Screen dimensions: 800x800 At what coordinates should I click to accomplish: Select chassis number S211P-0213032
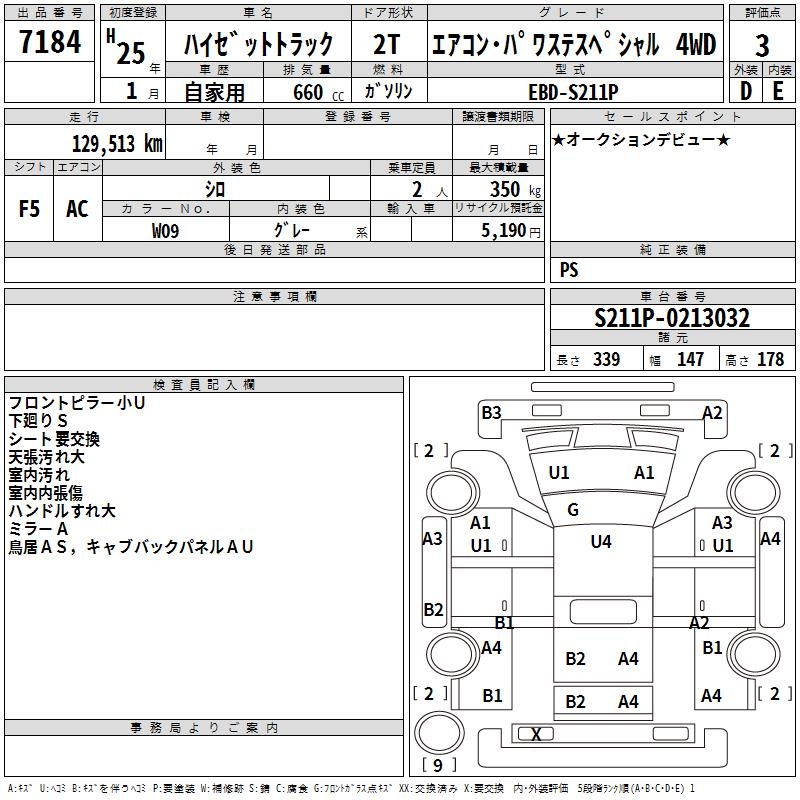[672, 318]
